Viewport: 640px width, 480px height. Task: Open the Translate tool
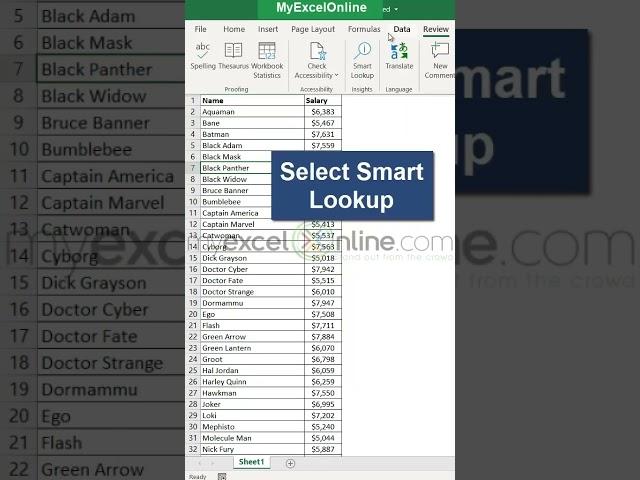(399, 56)
